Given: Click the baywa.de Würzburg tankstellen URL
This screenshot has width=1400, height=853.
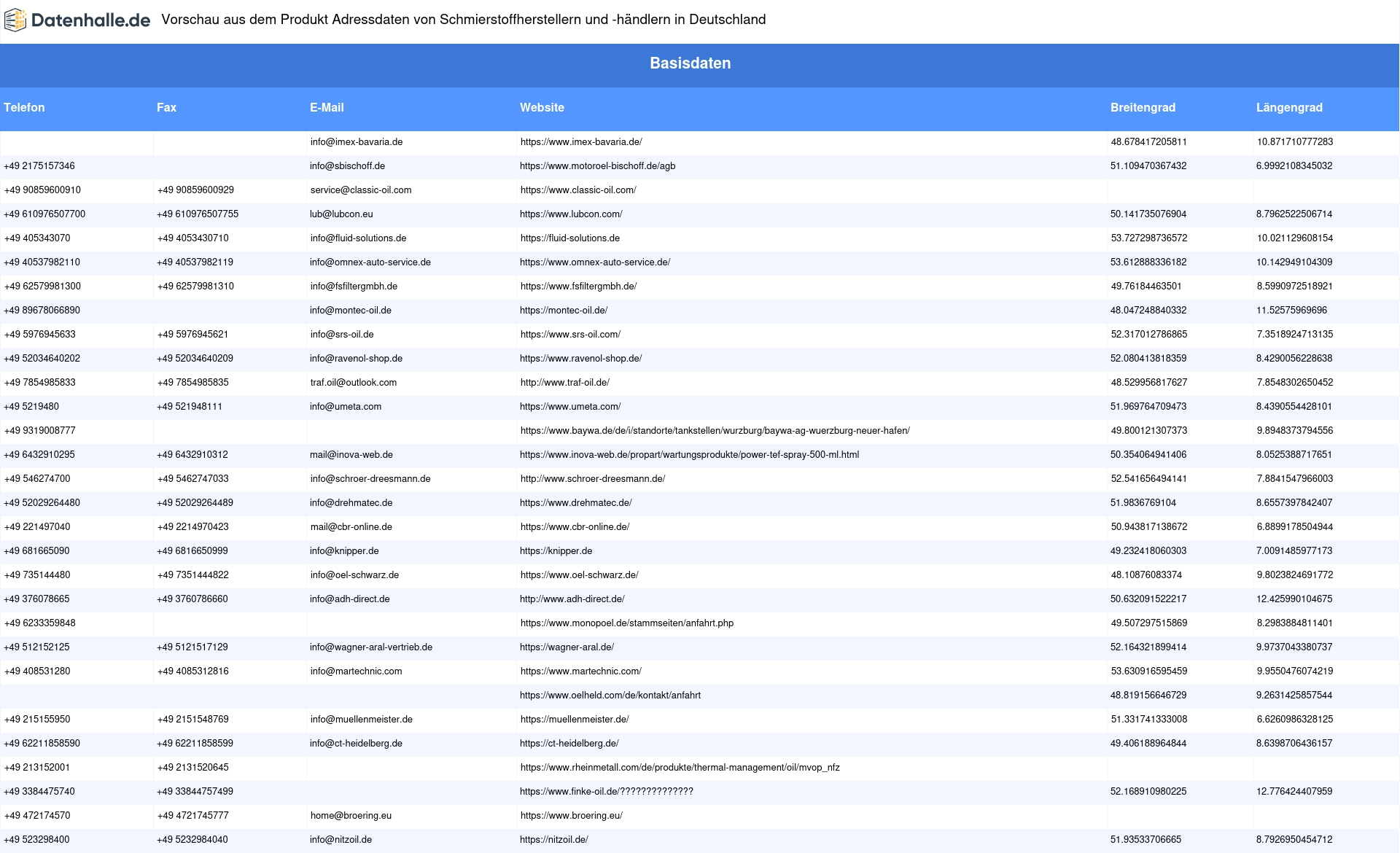Looking at the screenshot, I should (715, 431).
